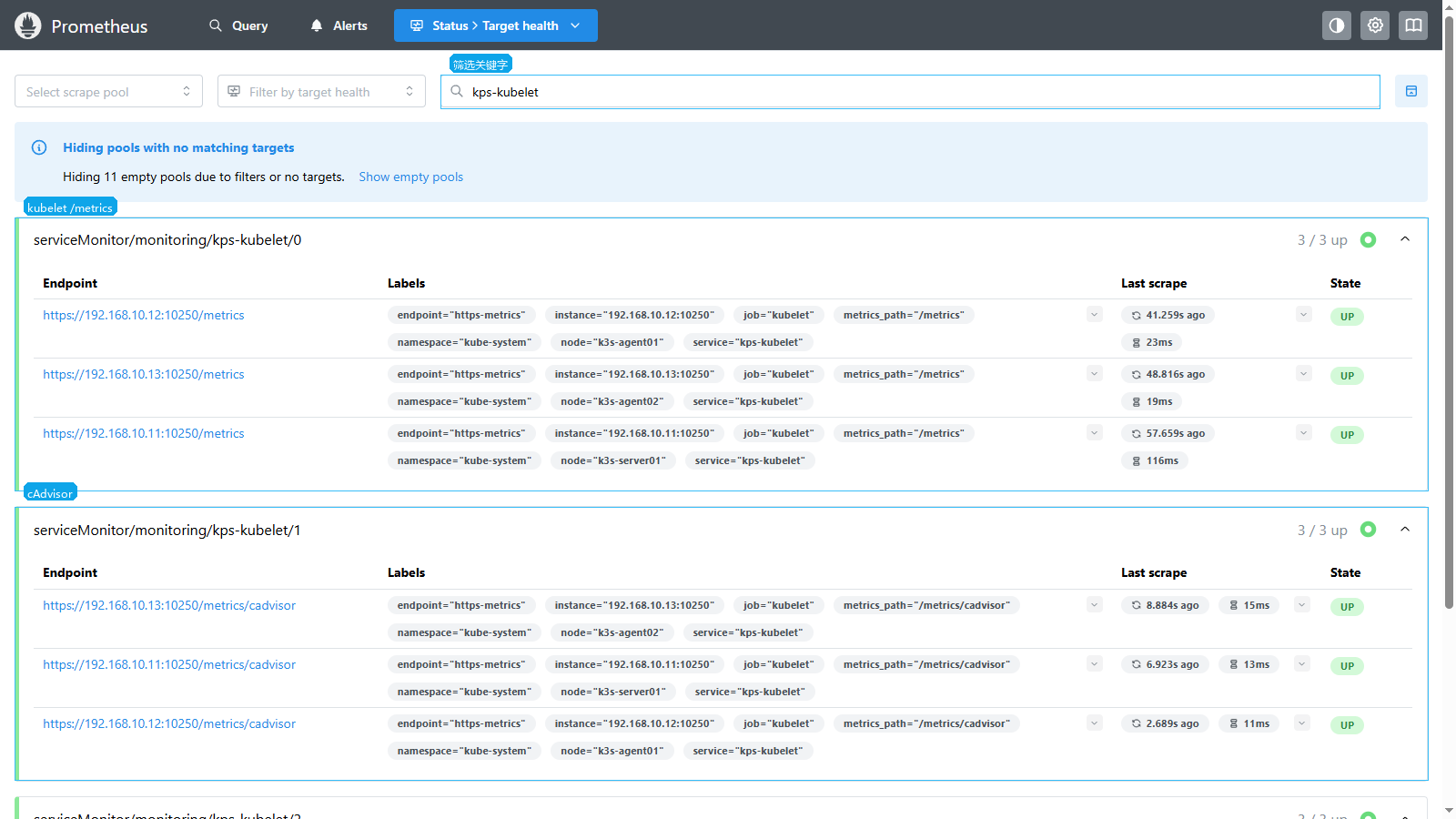
Task: Click the UP badge in the 2.689s ago row
Action: pos(1347,725)
